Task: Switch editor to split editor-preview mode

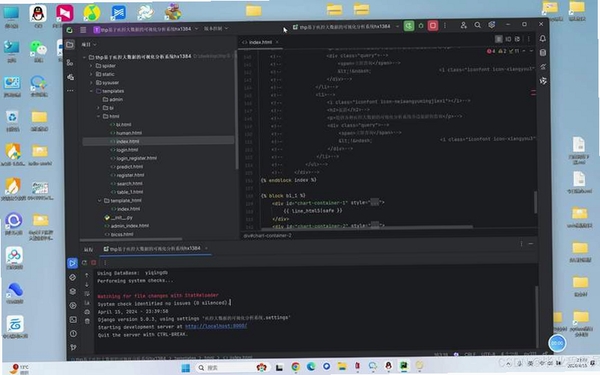Action: 508,39
